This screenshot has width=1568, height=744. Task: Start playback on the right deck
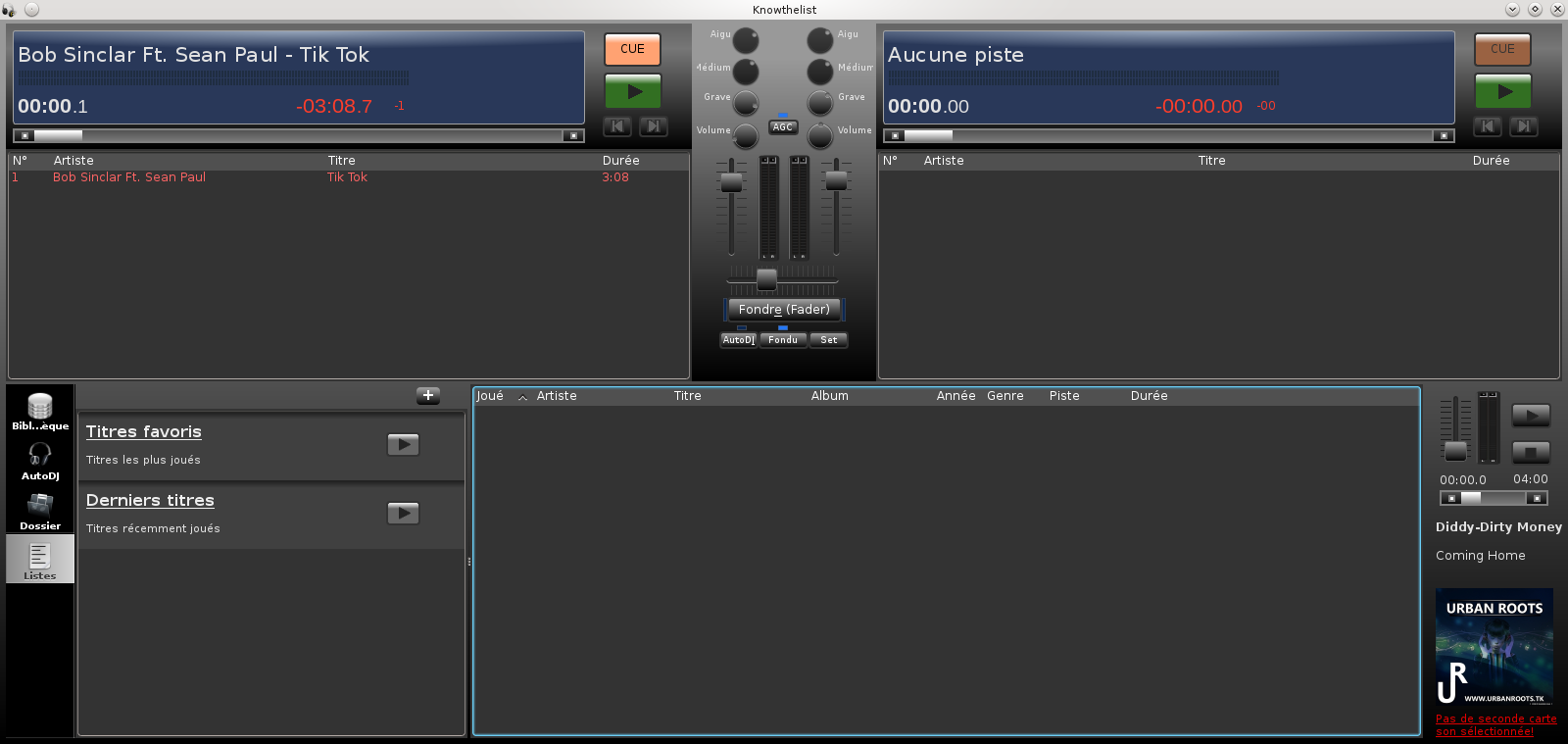[x=1502, y=91]
